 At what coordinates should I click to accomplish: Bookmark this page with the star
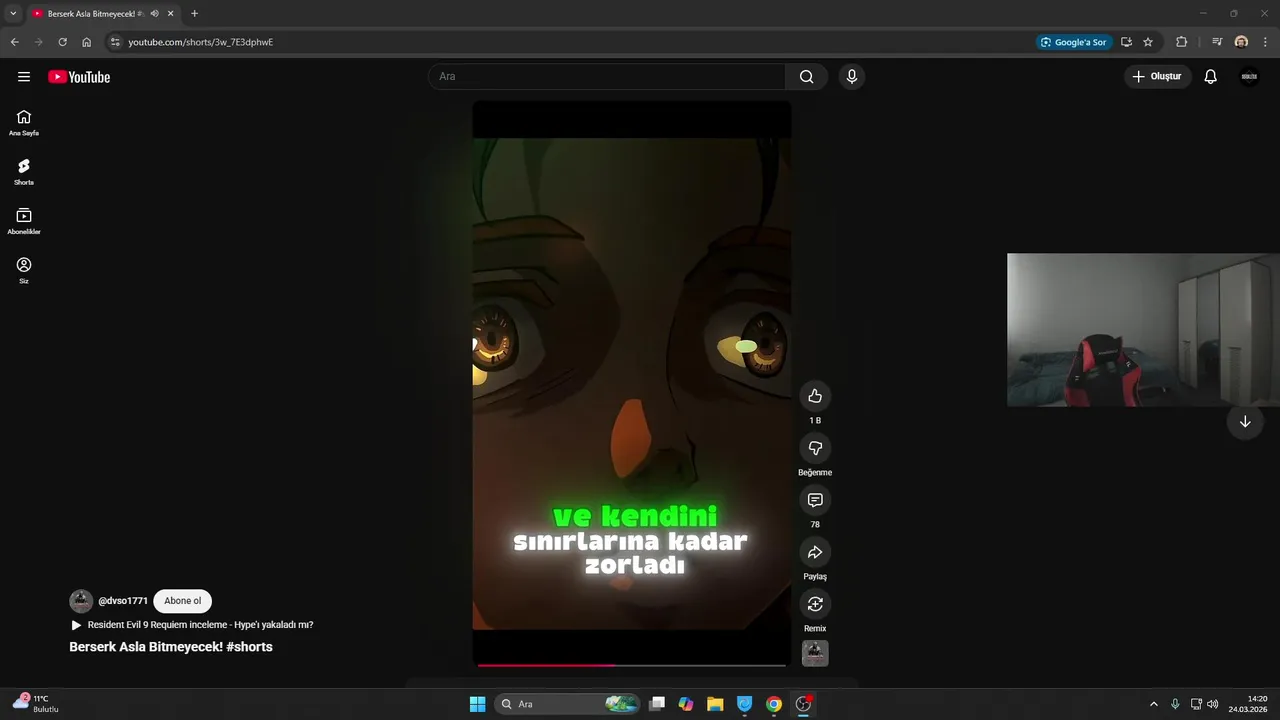pyautogui.click(x=1148, y=42)
